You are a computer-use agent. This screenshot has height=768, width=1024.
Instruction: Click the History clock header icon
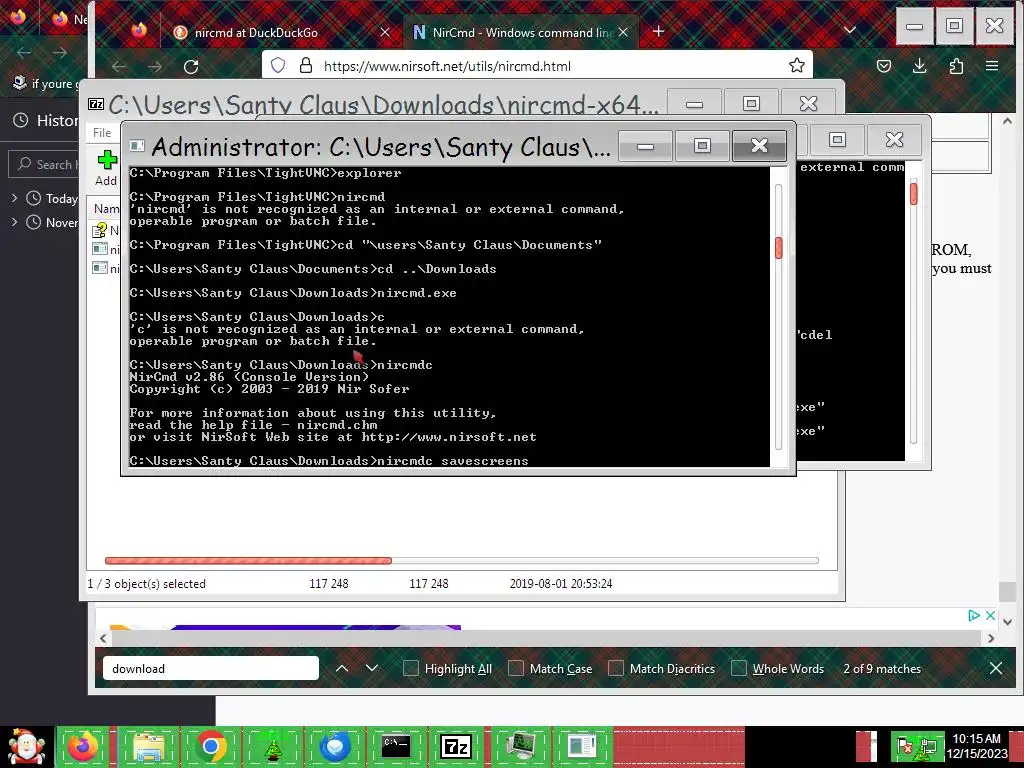pos(21,120)
